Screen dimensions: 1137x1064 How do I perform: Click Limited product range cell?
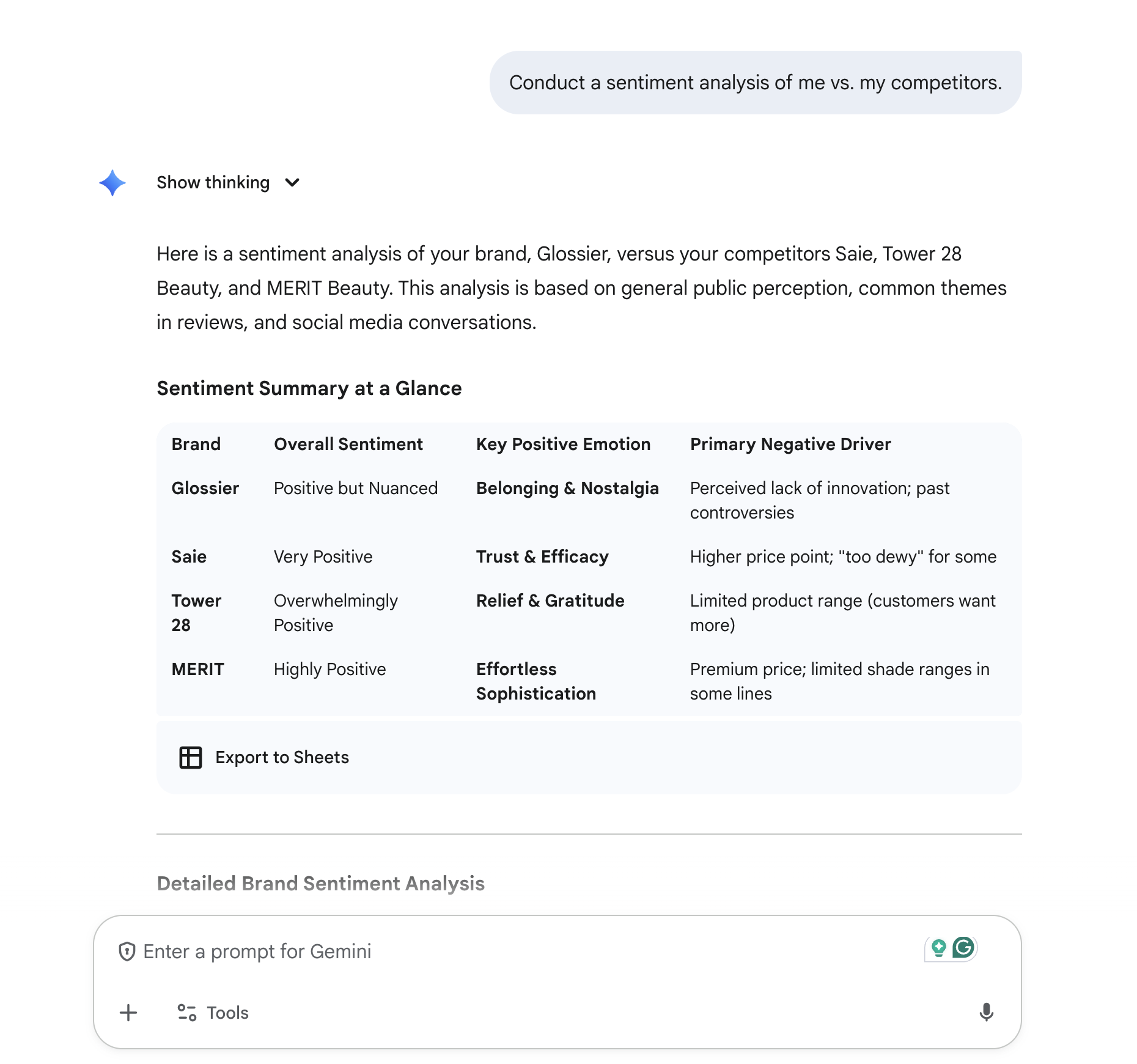point(843,613)
